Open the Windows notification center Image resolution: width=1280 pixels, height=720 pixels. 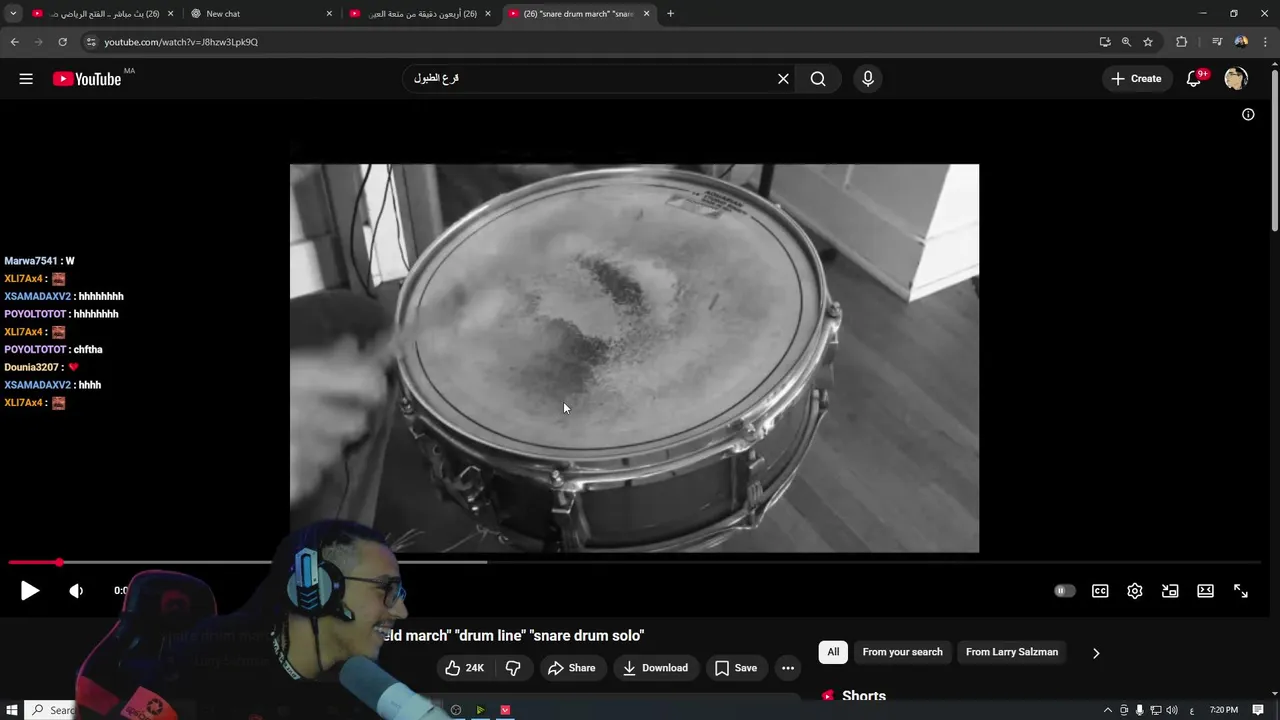[x=1258, y=710]
